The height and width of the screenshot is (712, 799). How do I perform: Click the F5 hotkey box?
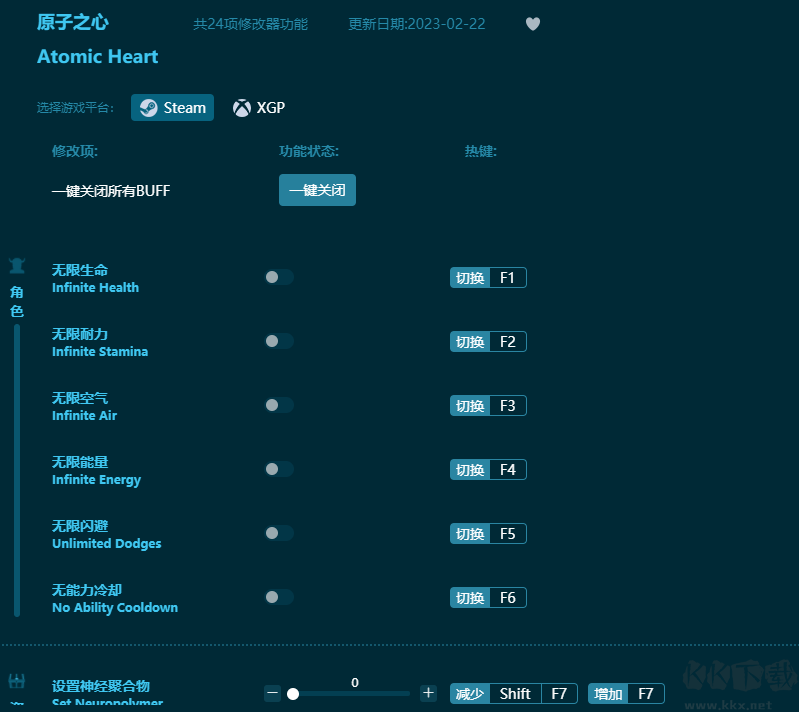click(x=488, y=534)
